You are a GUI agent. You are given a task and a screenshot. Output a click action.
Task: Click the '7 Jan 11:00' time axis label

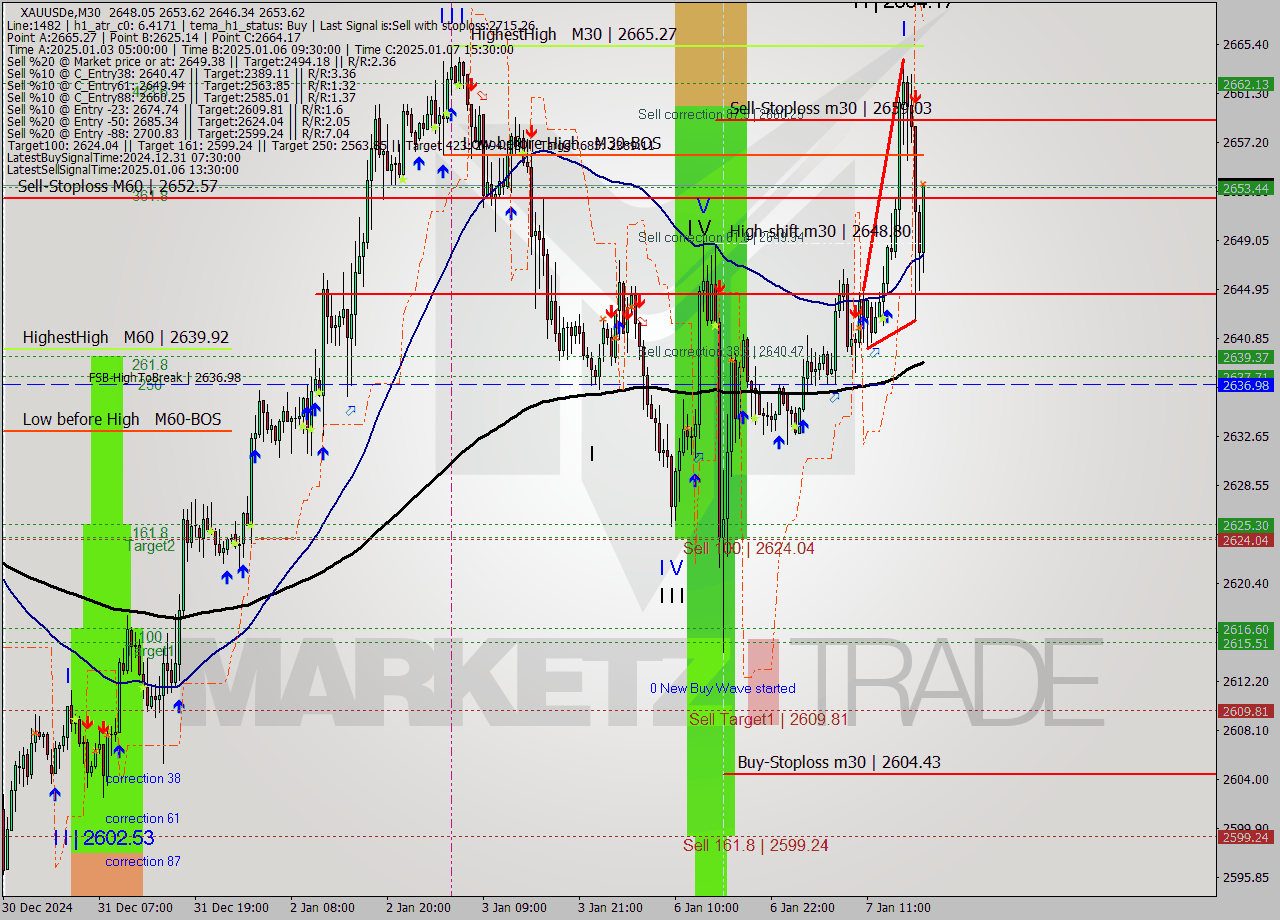click(x=897, y=907)
